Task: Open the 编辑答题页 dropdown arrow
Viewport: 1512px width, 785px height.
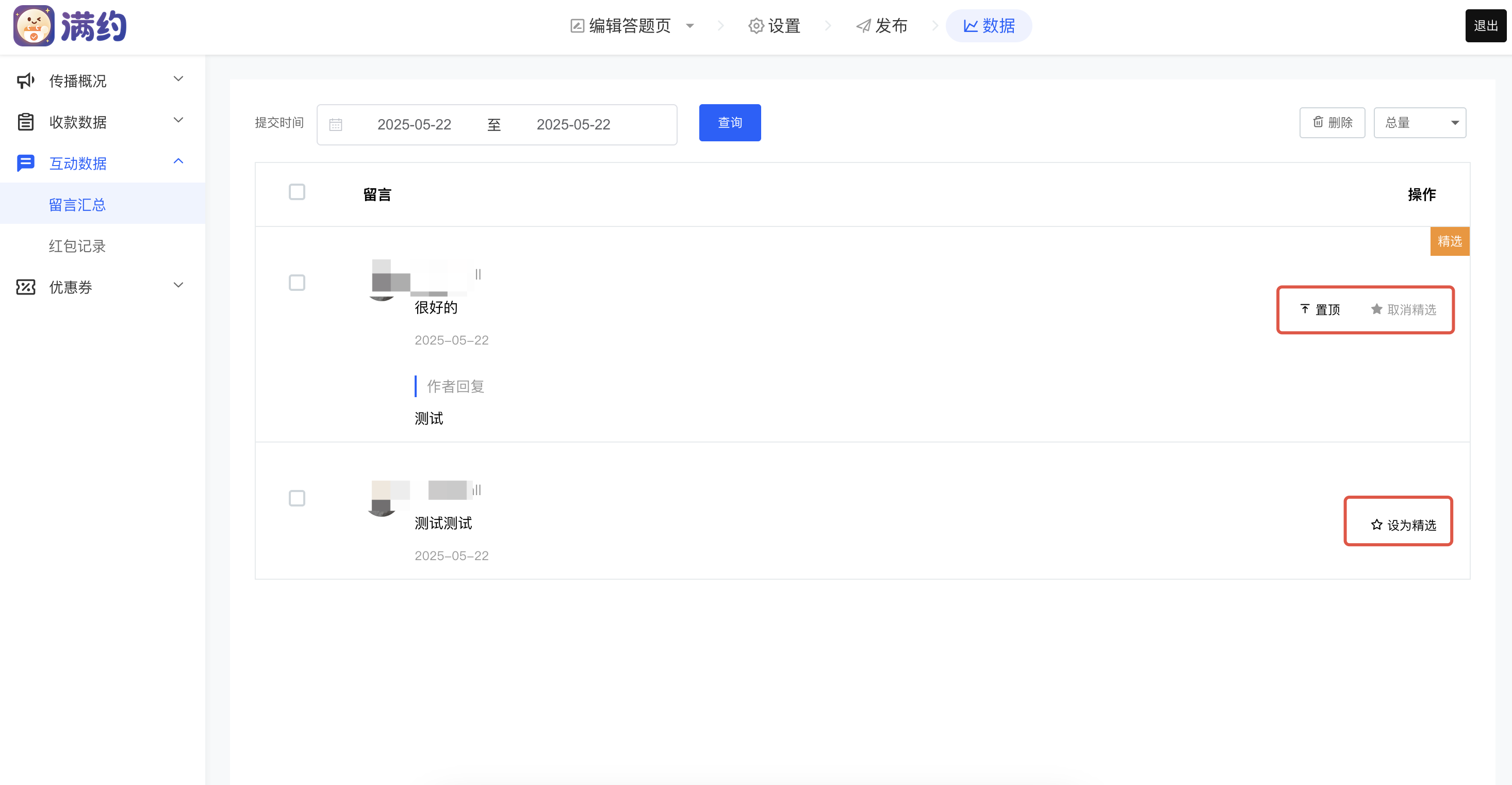Action: click(691, 26)
